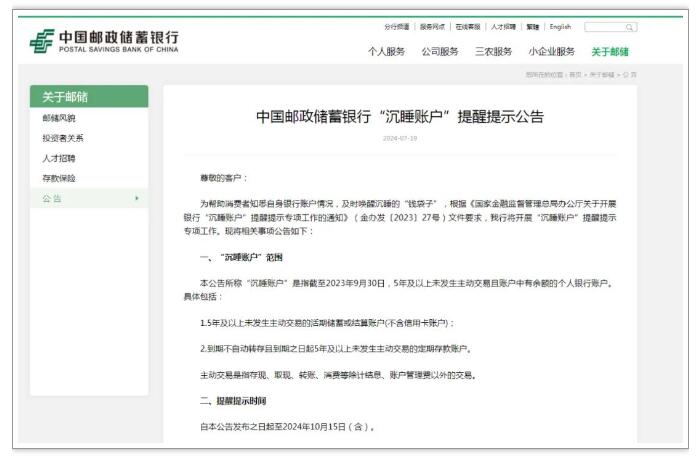The height and width of the screenshot is (460, 700).
Task: Click the publish date 2024-07-19
Action: click(x=400, y=138)
